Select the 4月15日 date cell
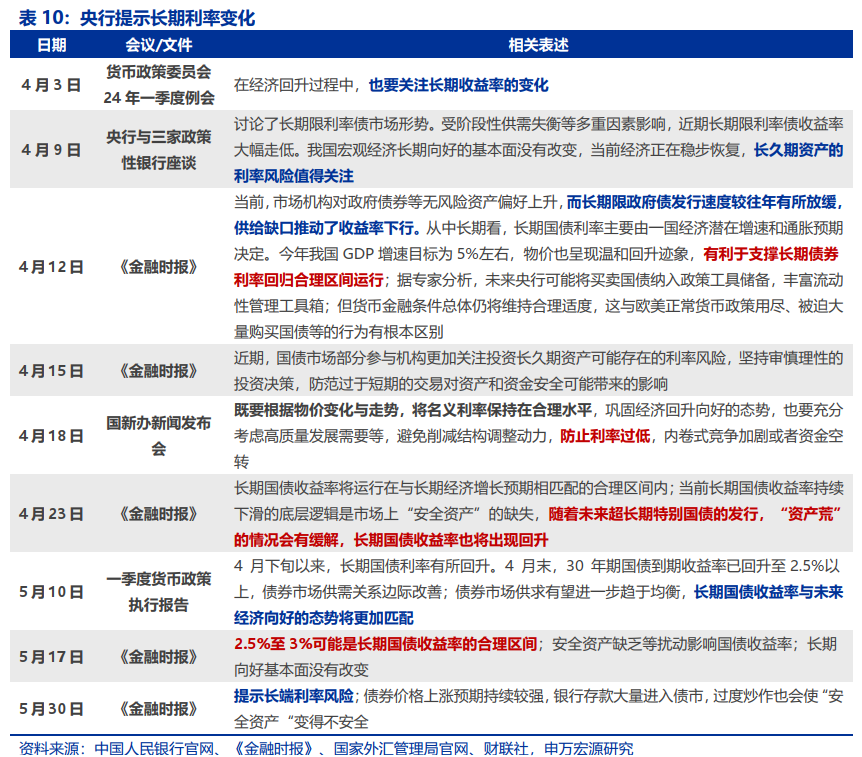The width and height of the screenshot is (862, 757). pyautogui.click(x=51, y=371)
